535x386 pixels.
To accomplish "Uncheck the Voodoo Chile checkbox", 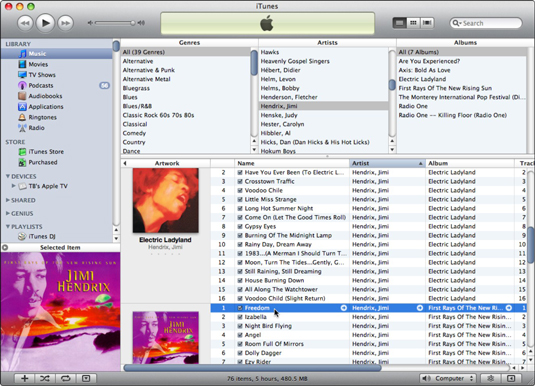I will point(240,190).
